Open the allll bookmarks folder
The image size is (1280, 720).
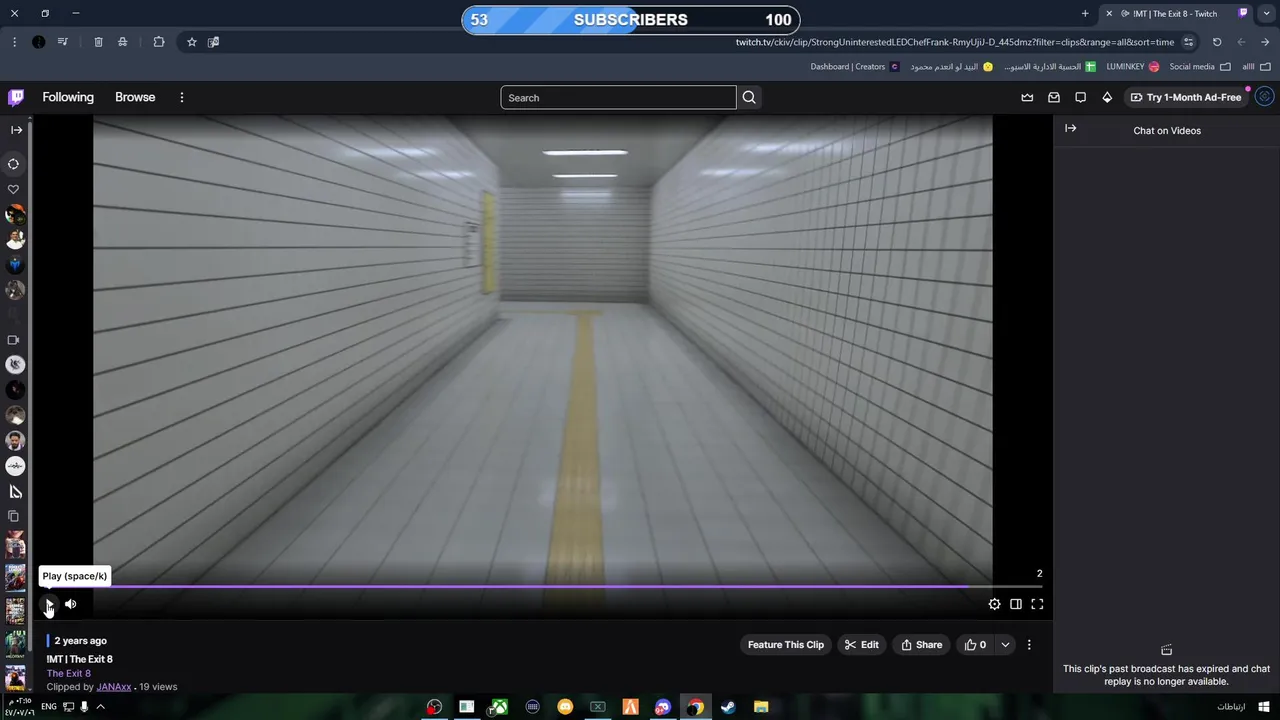pos(1256,67)
